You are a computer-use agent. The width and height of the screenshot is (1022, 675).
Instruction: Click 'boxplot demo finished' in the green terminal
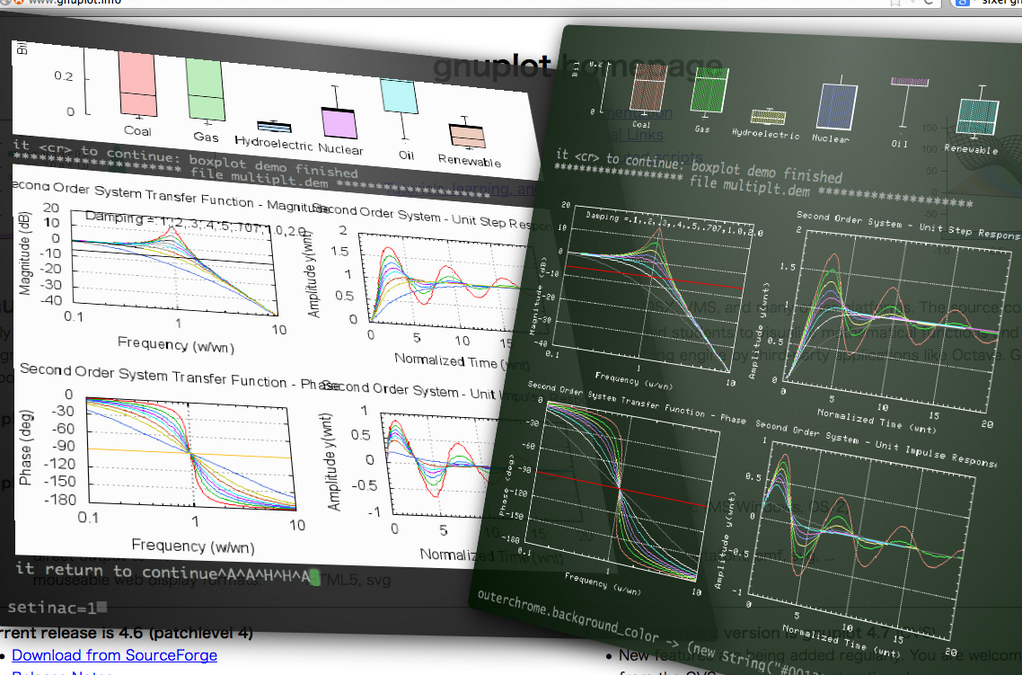pos(766,169)
